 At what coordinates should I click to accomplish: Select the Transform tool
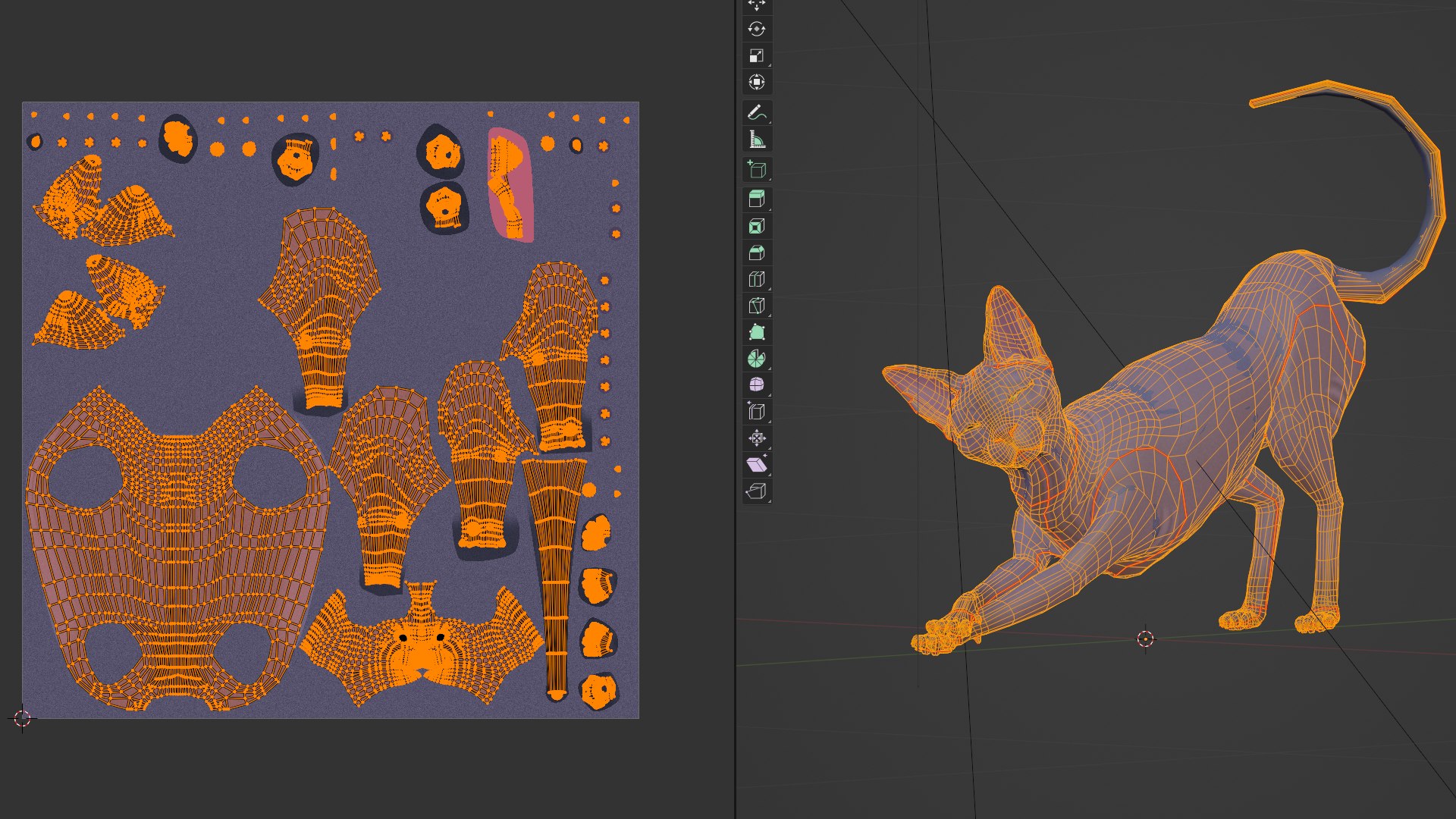coord(756,82)
